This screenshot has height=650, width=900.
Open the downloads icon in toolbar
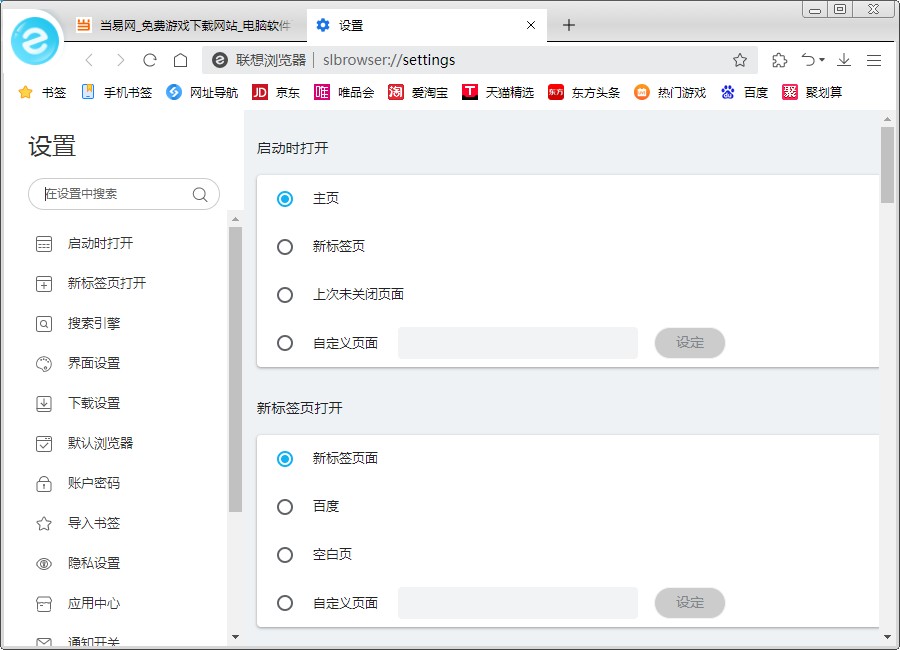(844, 60)
